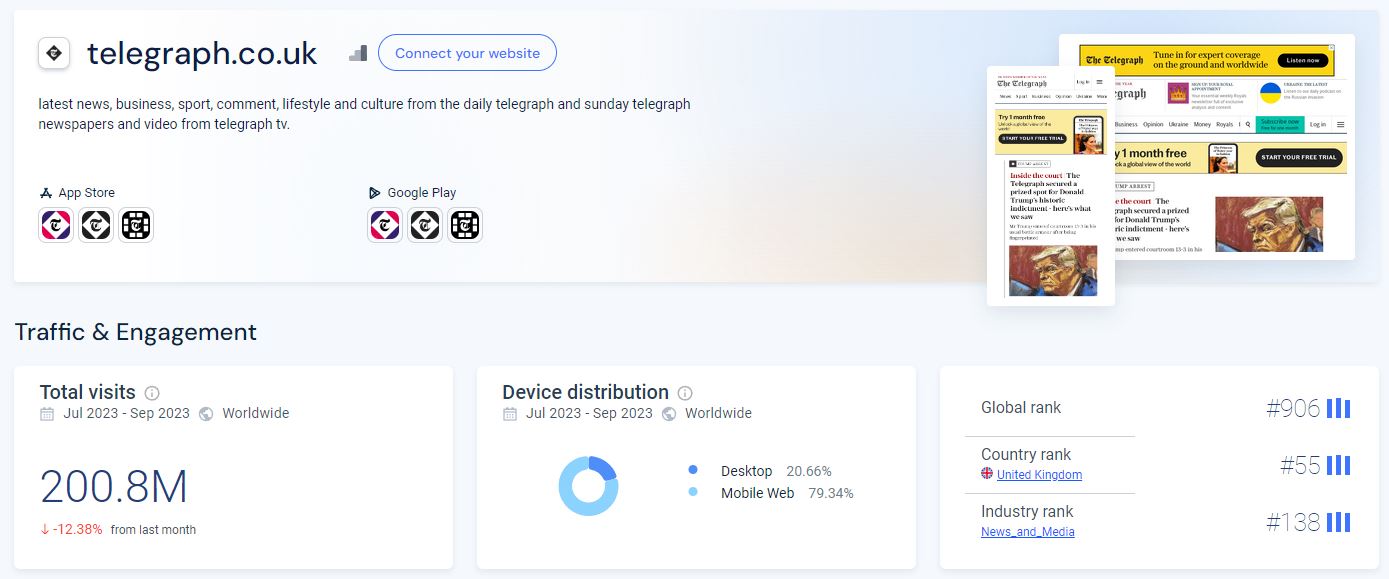The height and width of the screenshot is (579, 1389).
Task: Click the Industry rank #138 value
Action: tap(1293, 522)
